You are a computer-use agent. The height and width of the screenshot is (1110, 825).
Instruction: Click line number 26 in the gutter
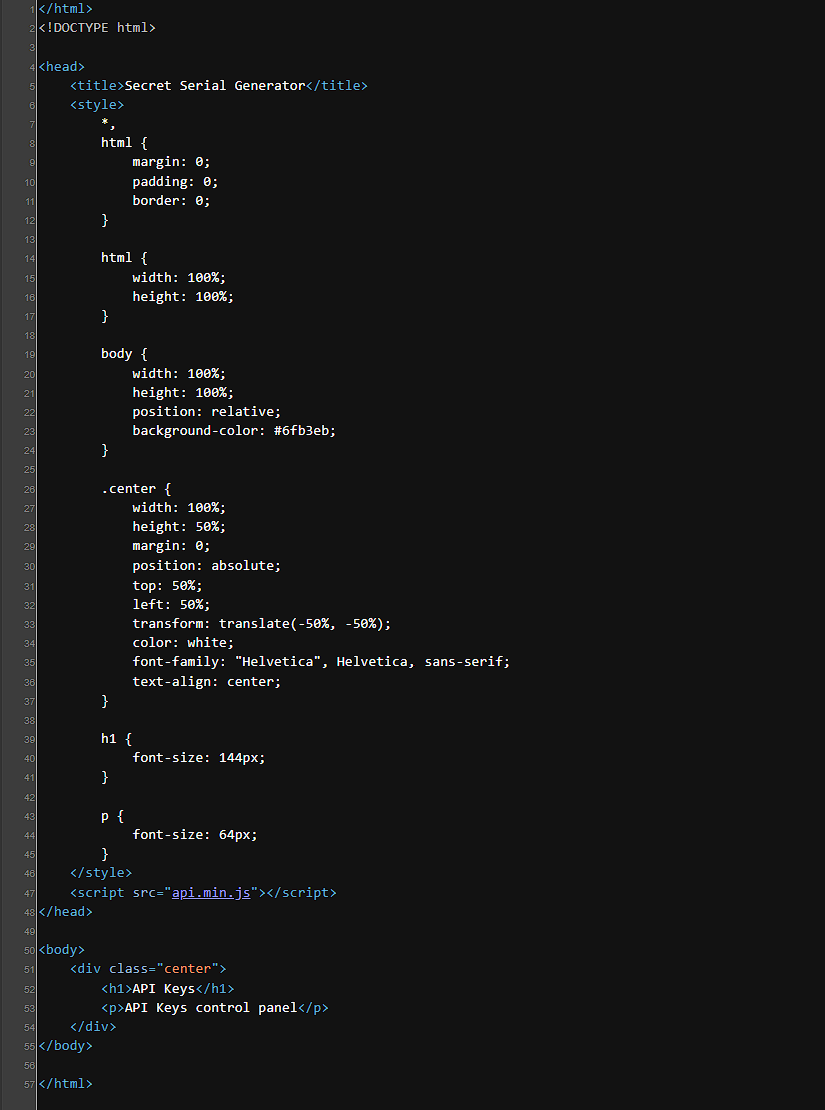pos(30,489)
